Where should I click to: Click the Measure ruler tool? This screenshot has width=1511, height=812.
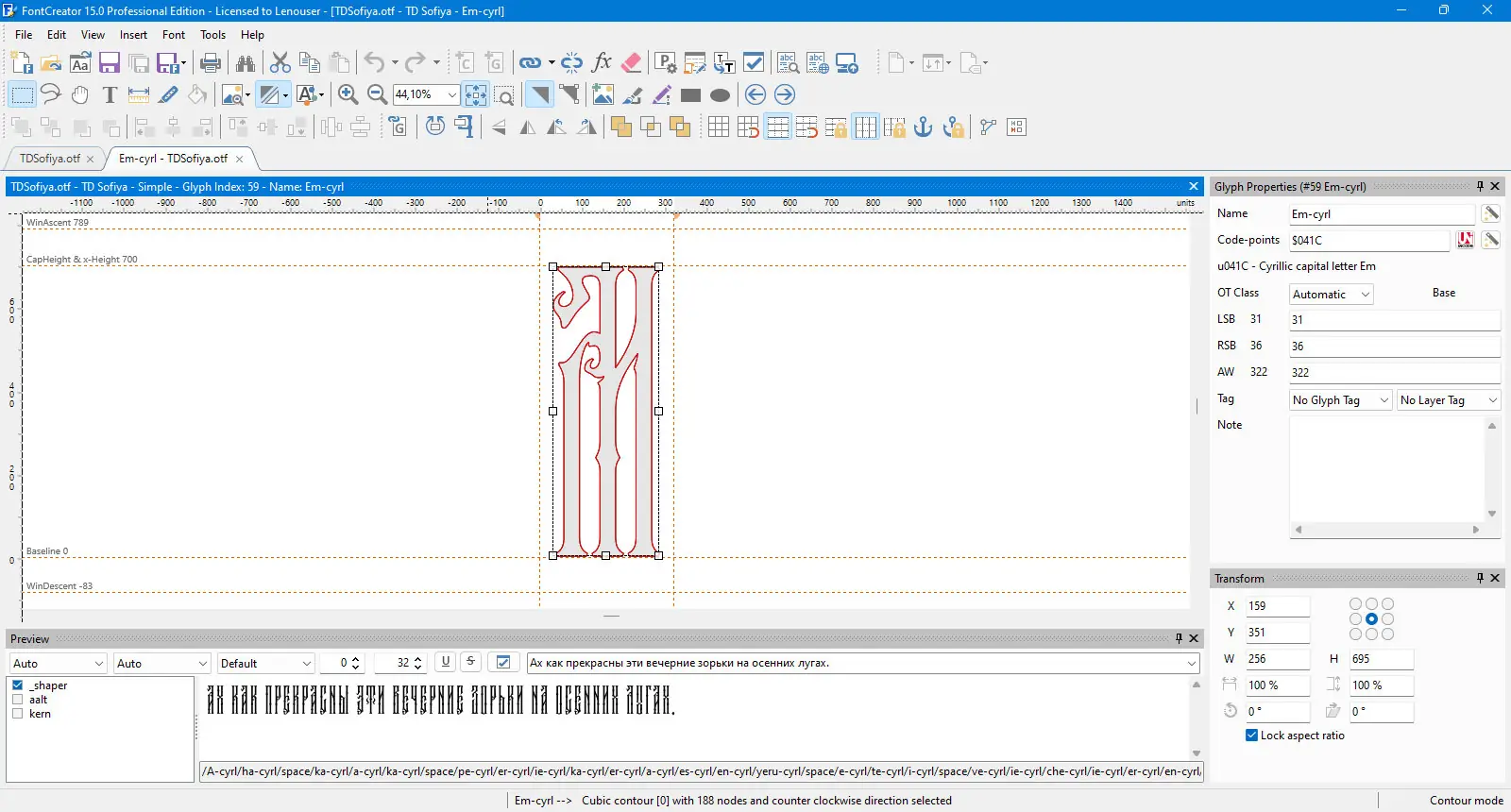point(139,94)
